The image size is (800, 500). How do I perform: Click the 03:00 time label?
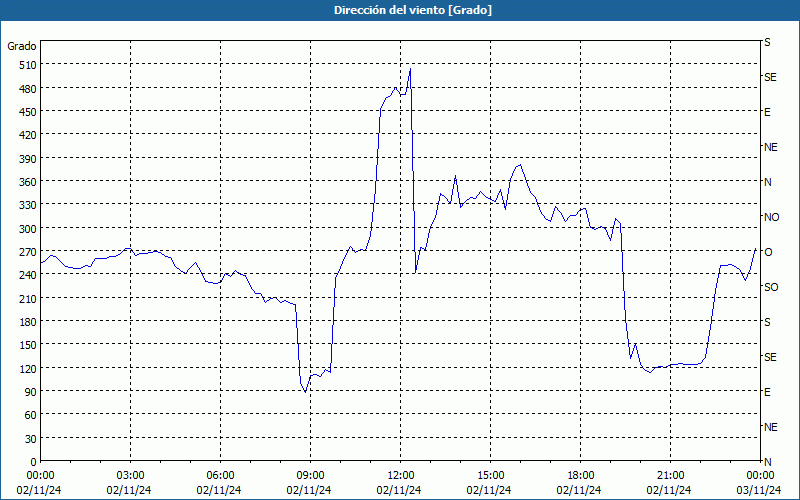click(x=130, y=476)
